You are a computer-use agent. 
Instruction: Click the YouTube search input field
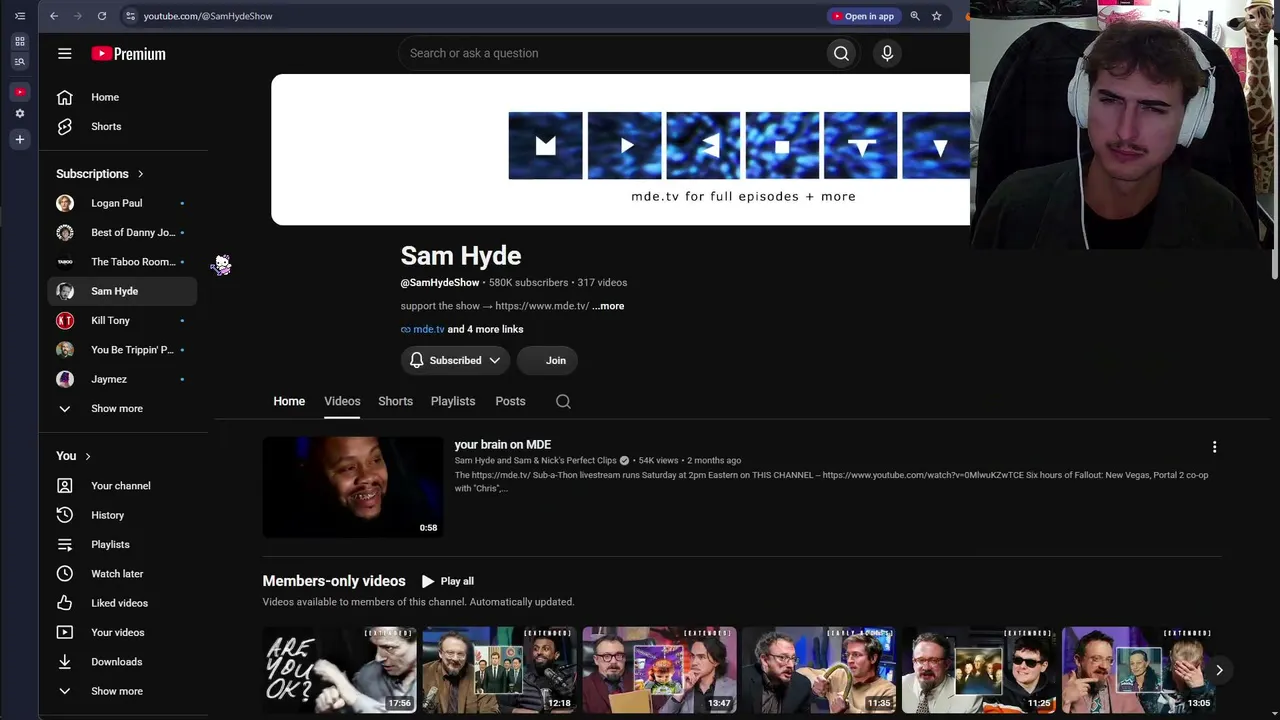pos(612,54)
